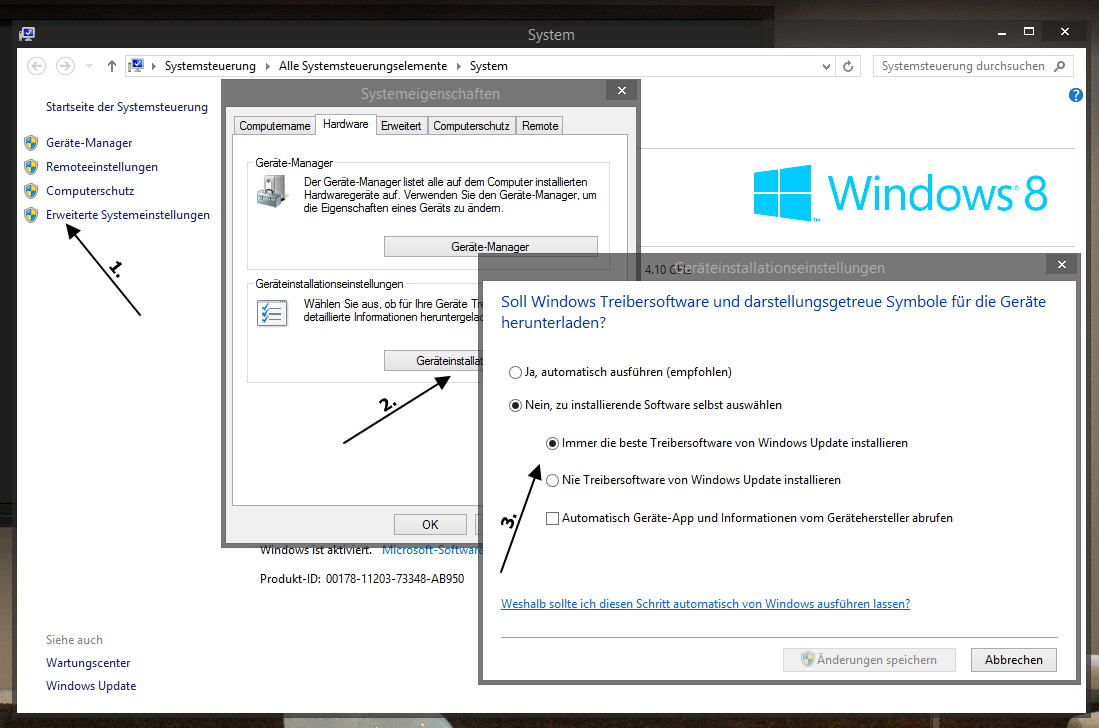Screen dimensions: 1099x728
Task: Click the shield icon beside Computerschutz
Action: pyautogui.click(x=31, y=191)
